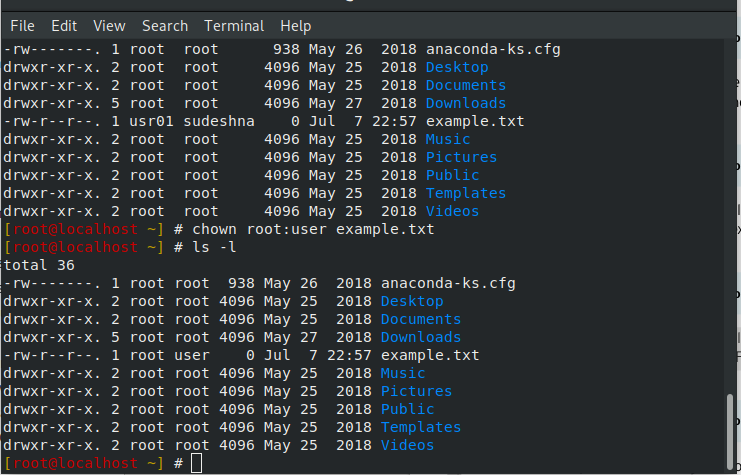The width and height of the screenshot is (741, 475).
Task: Open the Search menu
Action: (165, 25)
